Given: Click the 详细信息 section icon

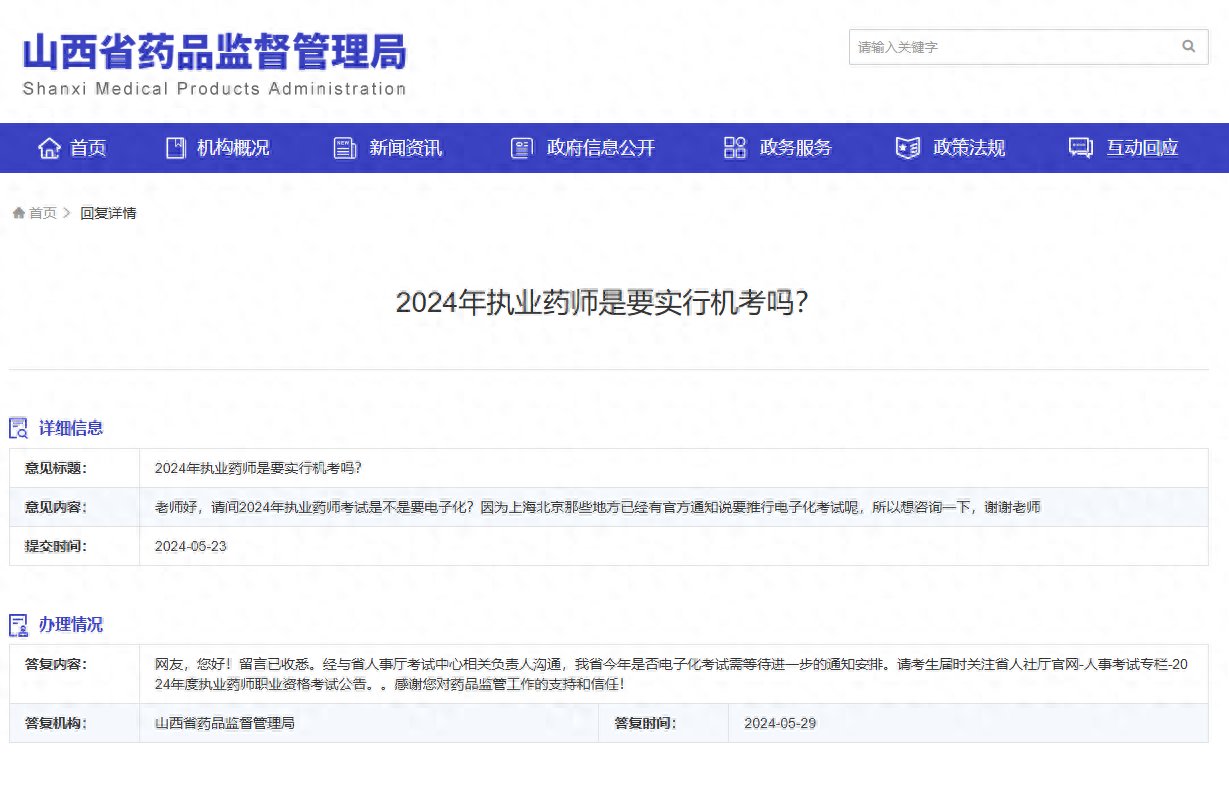Looking at the screenshot, I should 19,428.
